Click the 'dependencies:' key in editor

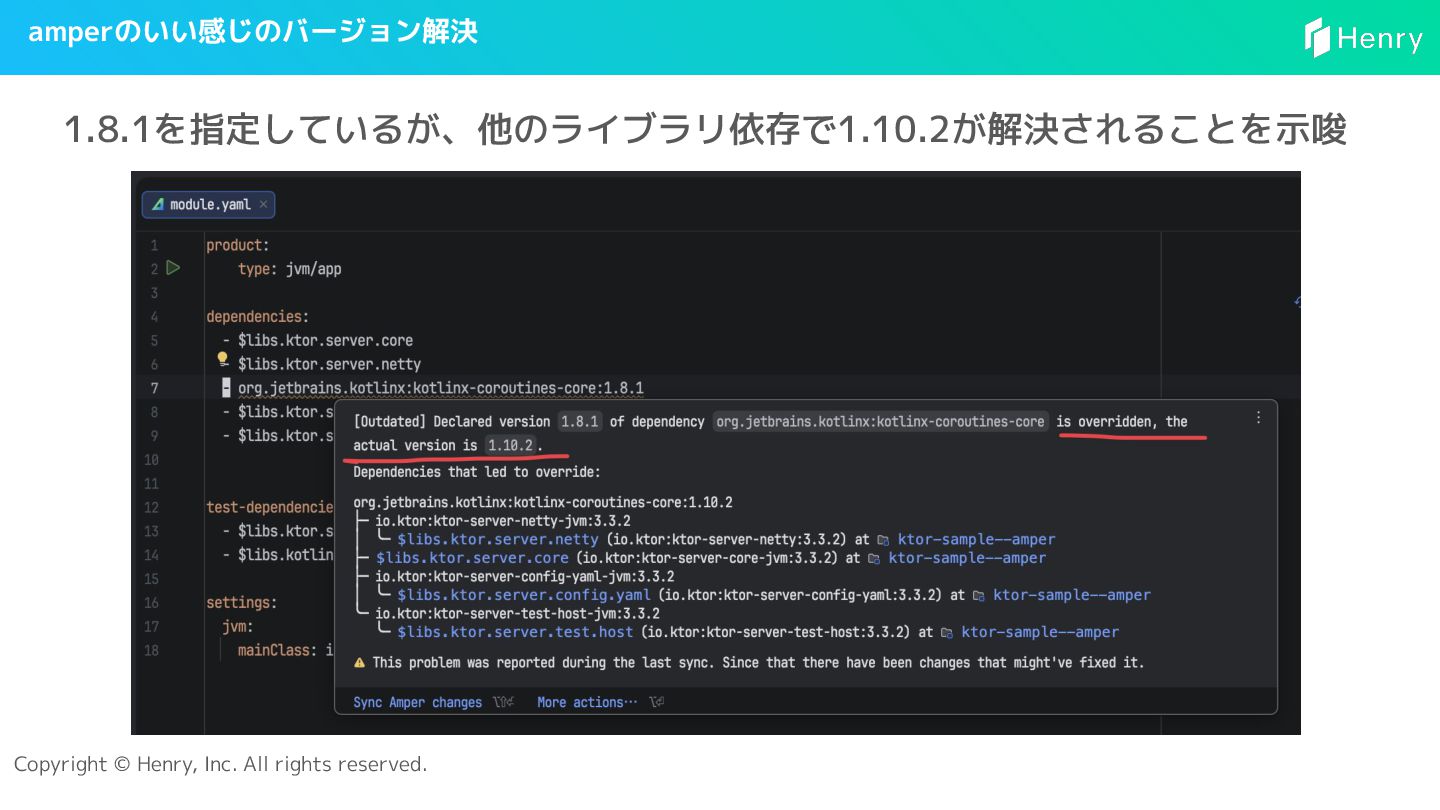(258, 316)
